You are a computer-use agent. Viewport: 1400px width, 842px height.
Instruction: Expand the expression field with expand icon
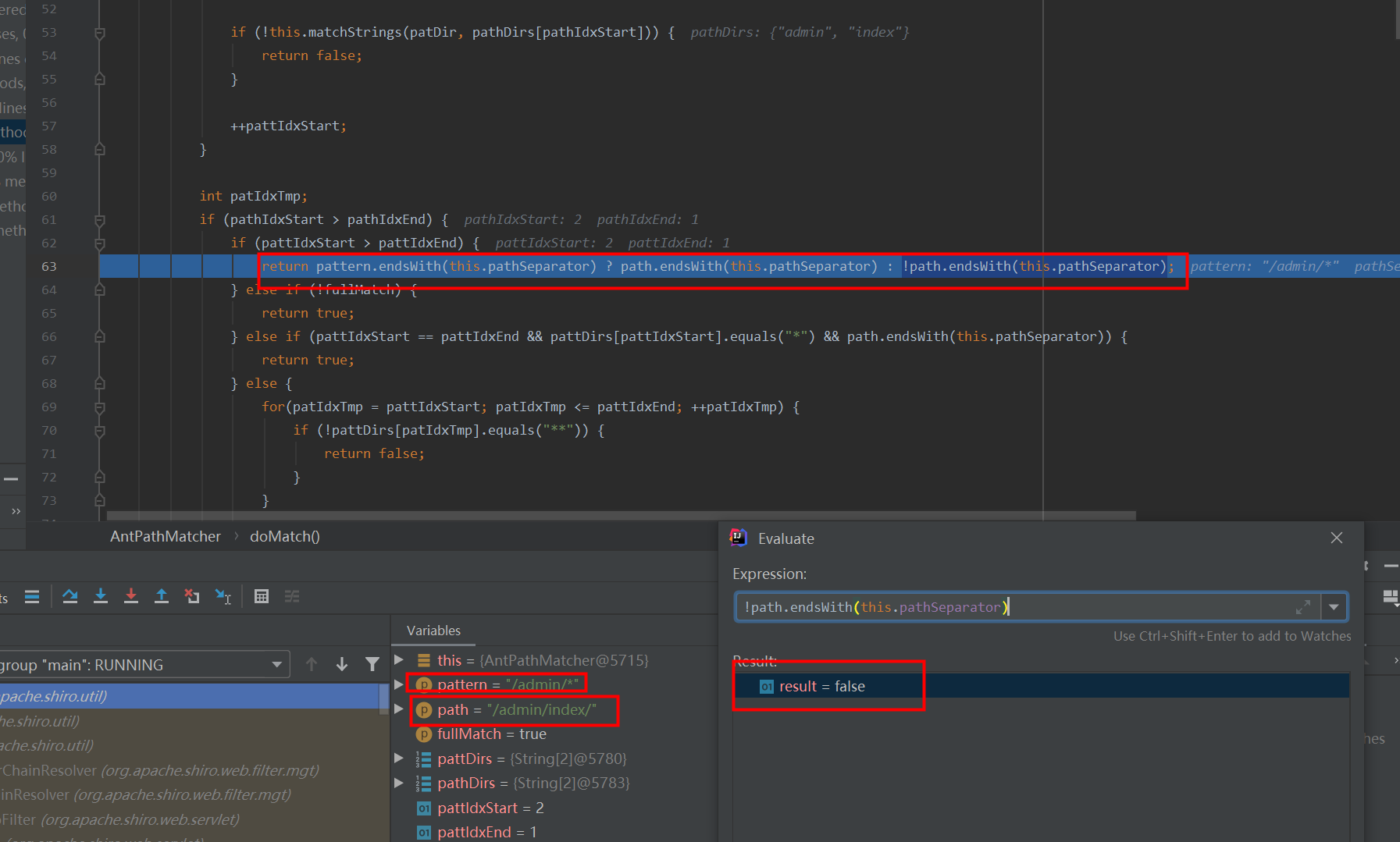tap(1303, 607)
